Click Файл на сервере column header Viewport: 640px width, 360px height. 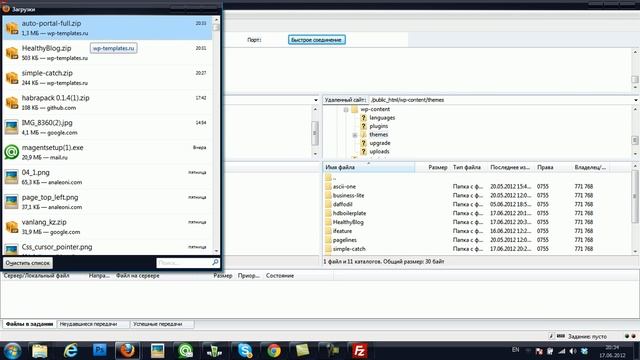(138, 276)
